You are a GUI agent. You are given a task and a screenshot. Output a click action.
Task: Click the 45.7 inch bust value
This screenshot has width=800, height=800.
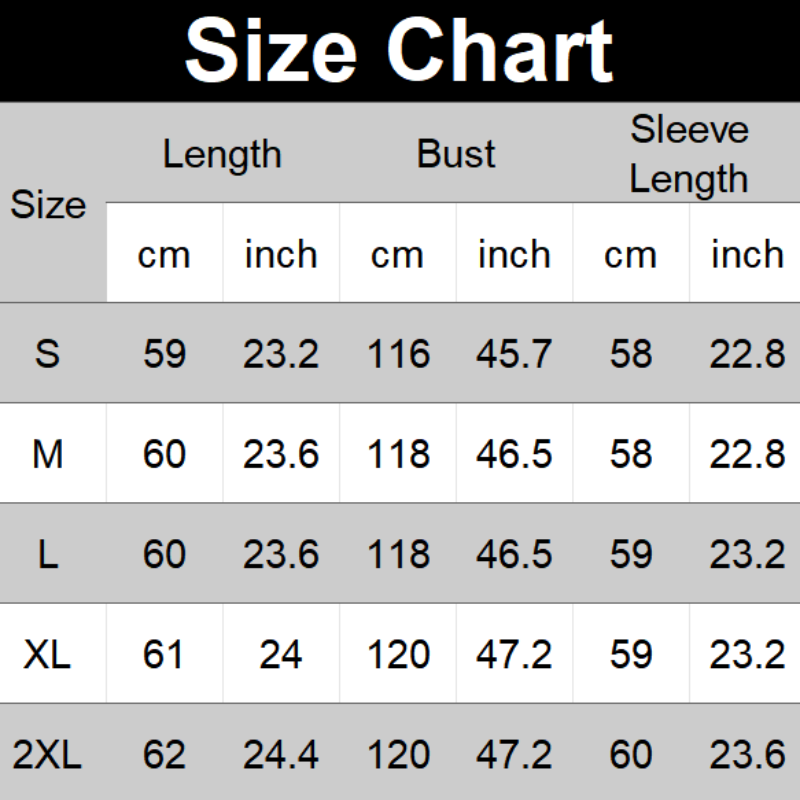tap(514, 354)
